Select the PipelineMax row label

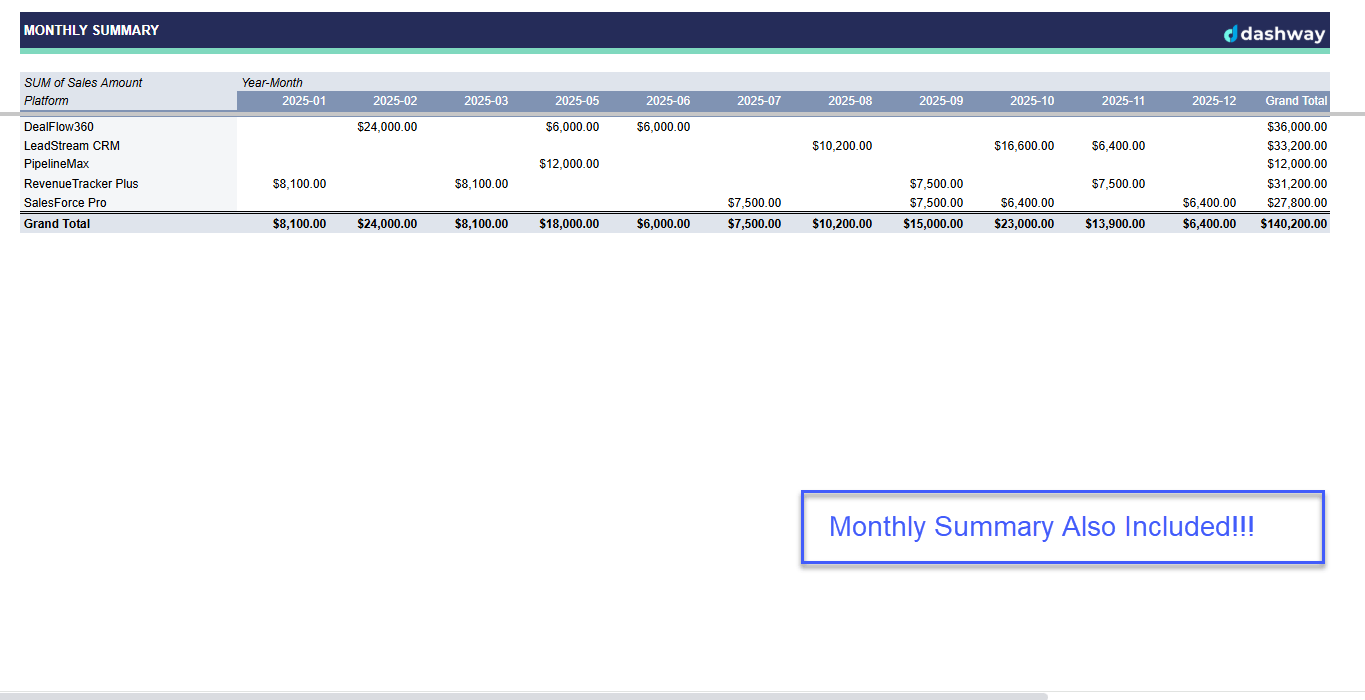[x=57, y=164]
